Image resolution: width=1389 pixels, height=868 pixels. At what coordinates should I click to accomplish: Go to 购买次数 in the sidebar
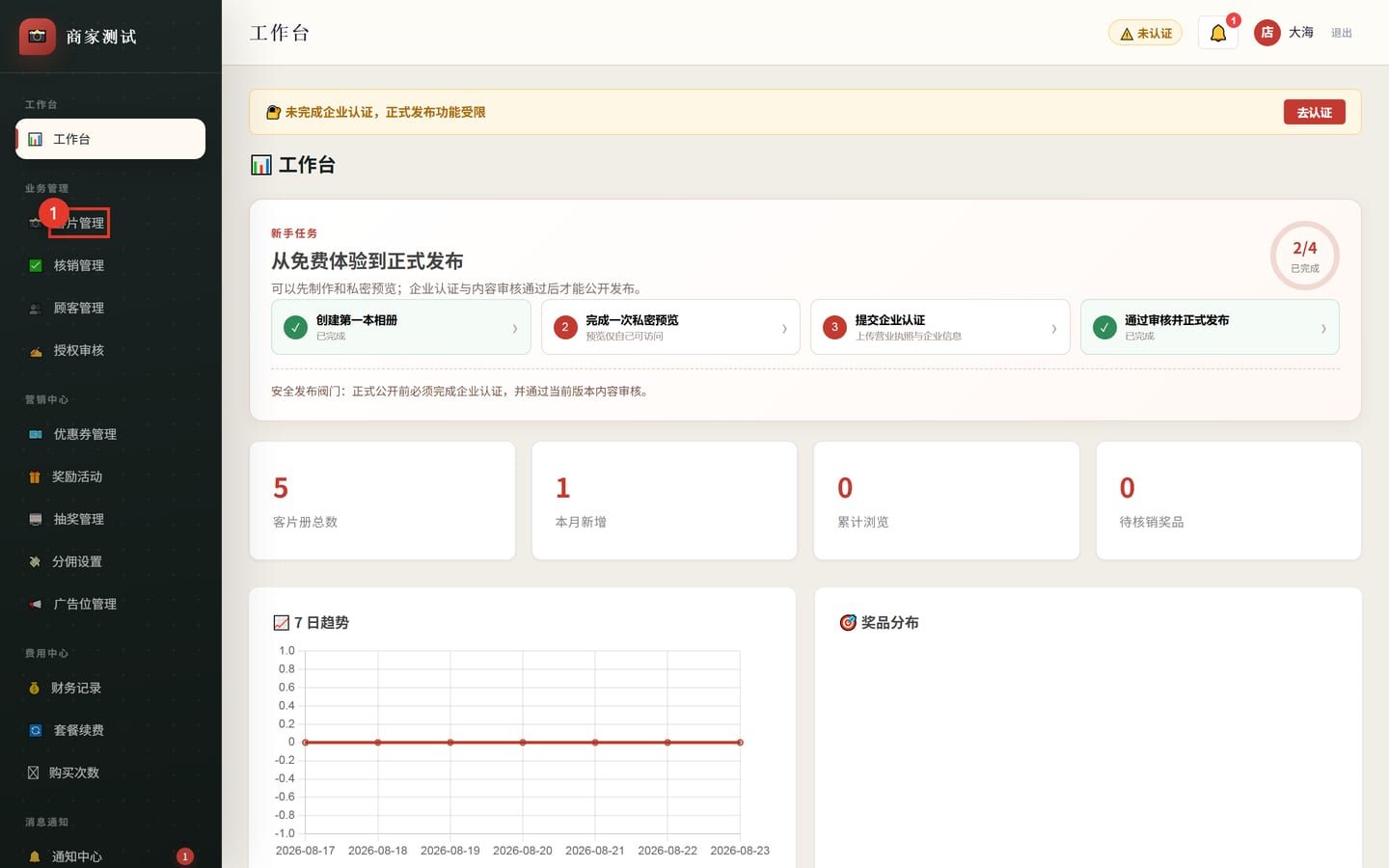click(110, 773)
